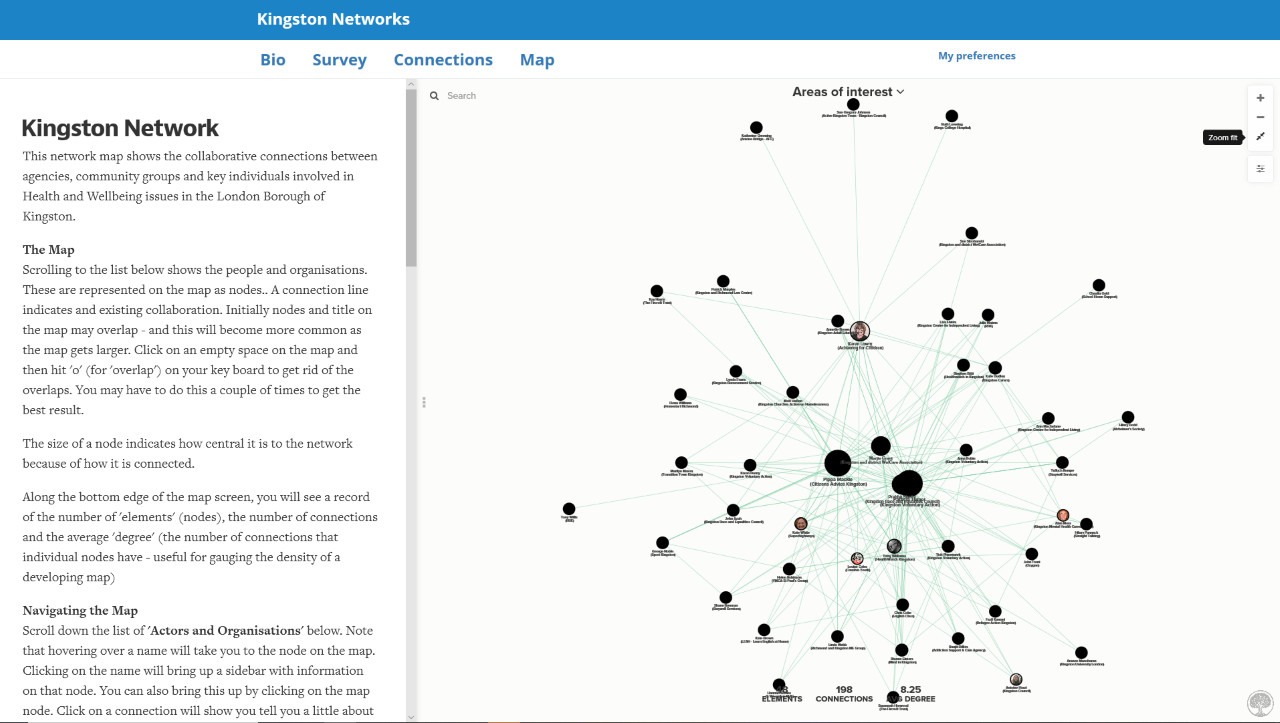Go to the Map tab
Viewport: 1280px width, 723px height.
pyautogui.click(x=537, y=60)
